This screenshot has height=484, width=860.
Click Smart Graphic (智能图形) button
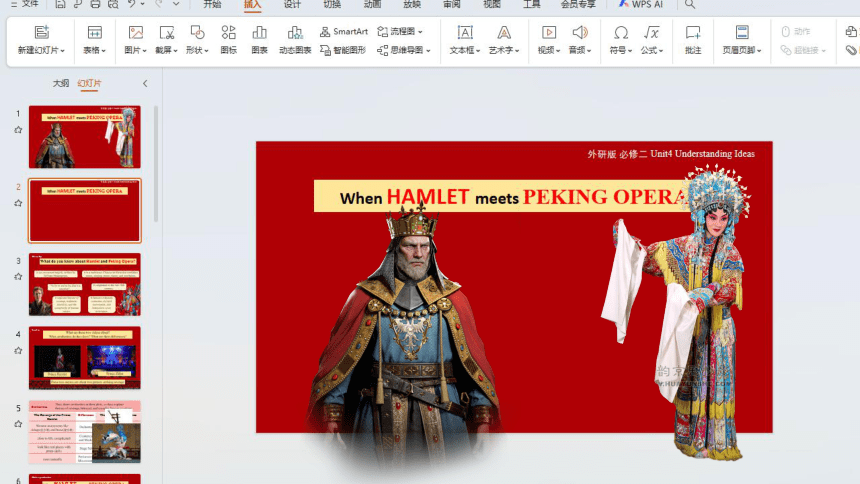343,50
